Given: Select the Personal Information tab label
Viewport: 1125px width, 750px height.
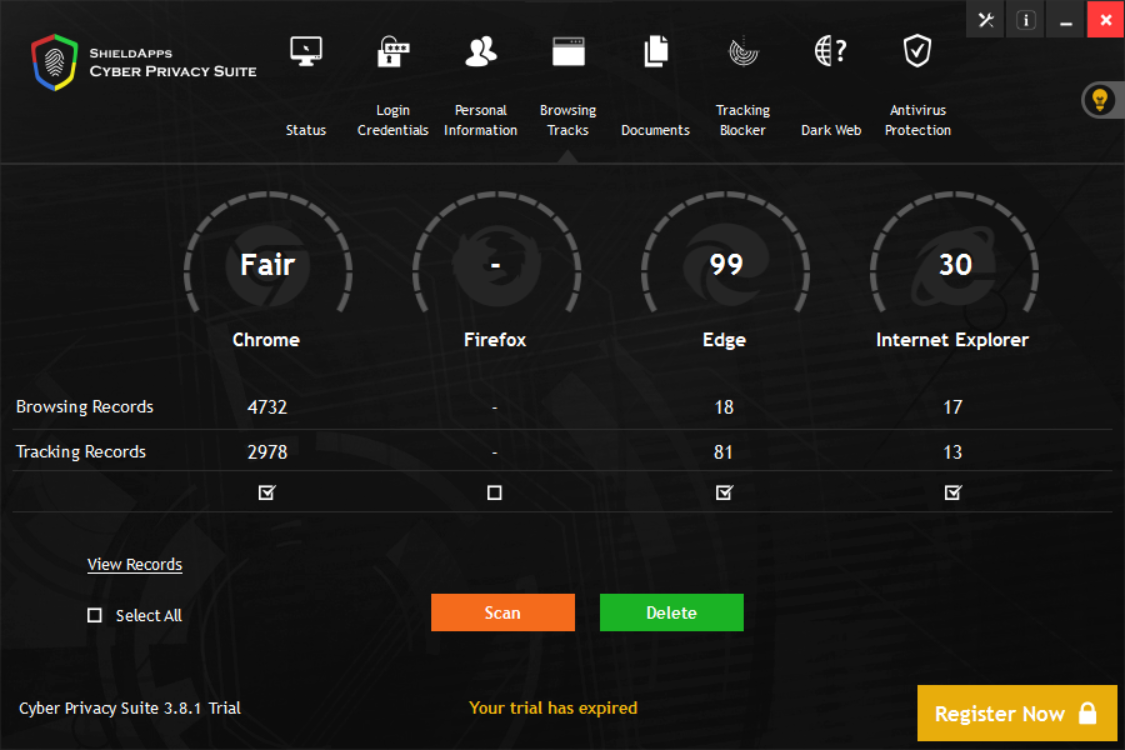Looking at the screenshot, I should pyautogui.click(x=481, y=120).
